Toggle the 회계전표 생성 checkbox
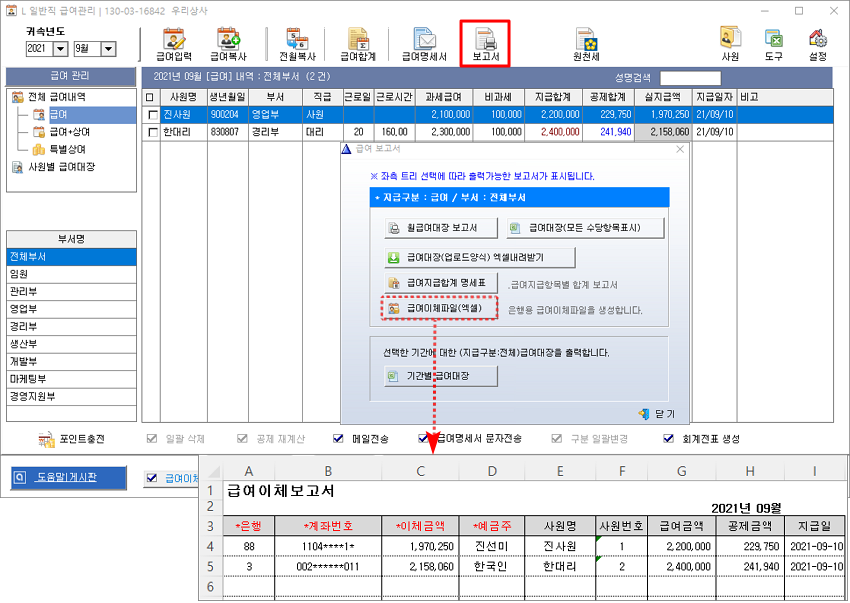 click(x=668, y=439)
